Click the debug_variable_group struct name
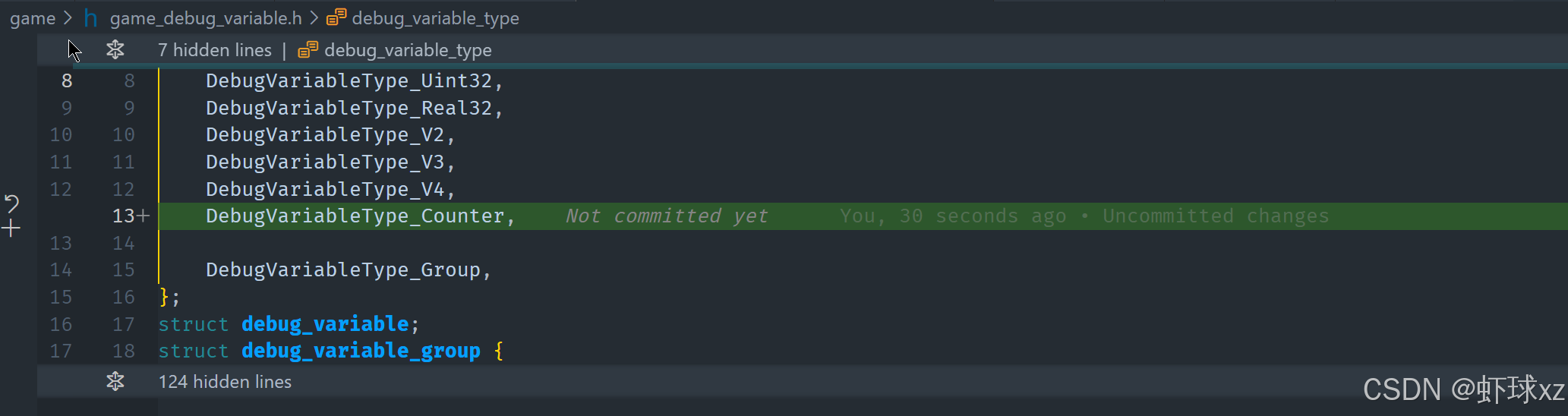Screen dimensions: 1568x416 361,351
